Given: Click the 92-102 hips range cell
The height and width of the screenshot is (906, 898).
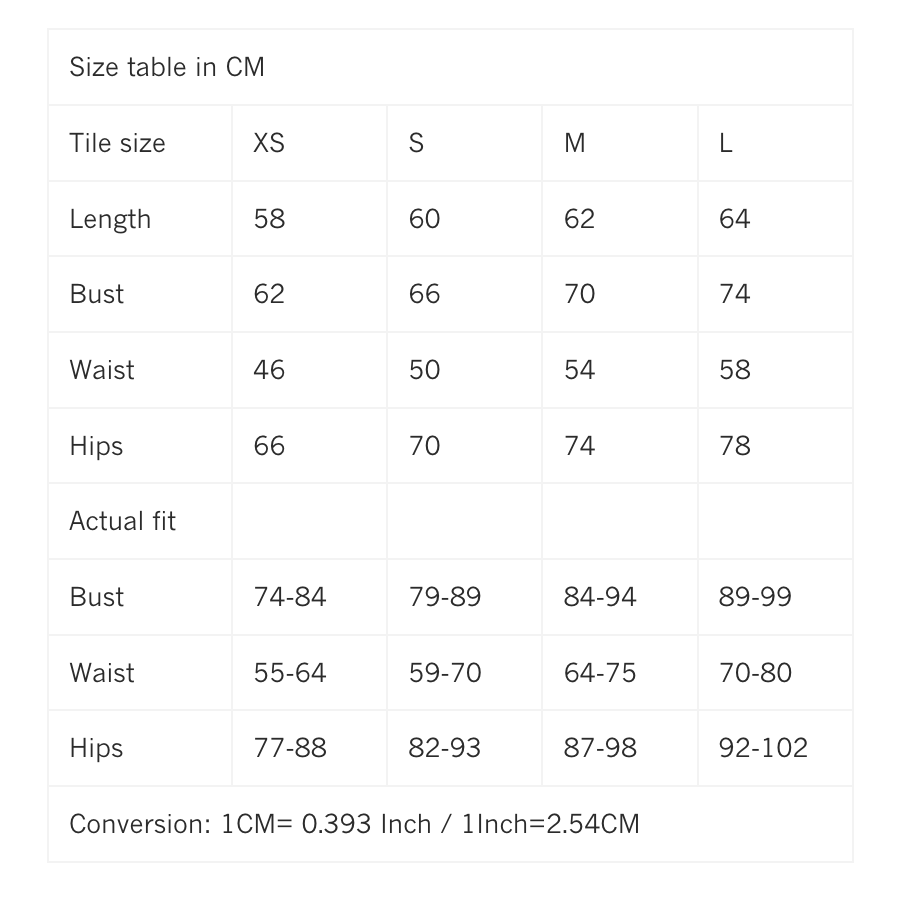Looking at the screenshot, I should coord(763,748).
